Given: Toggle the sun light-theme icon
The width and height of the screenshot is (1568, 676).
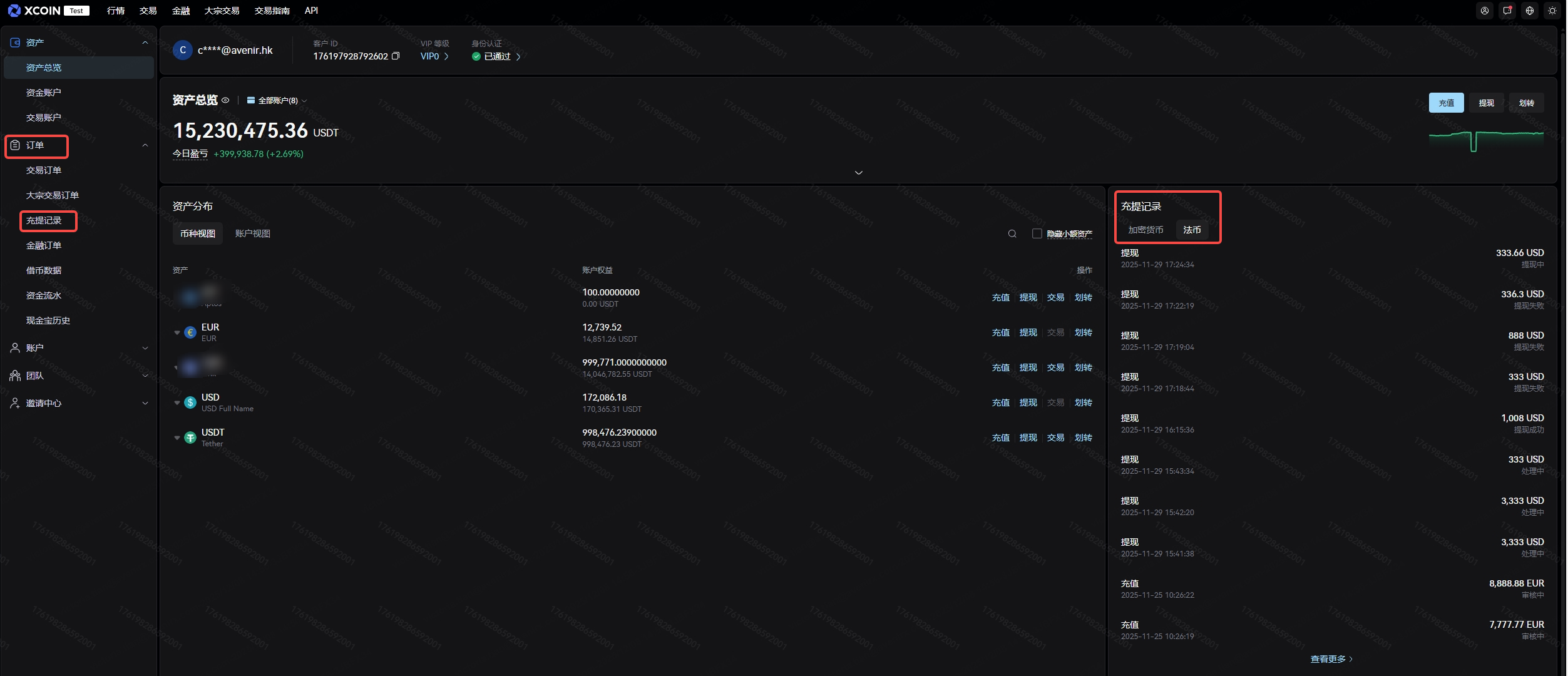Looking at the screenshot, I should pyautogui.click(x=1552, y=11).
